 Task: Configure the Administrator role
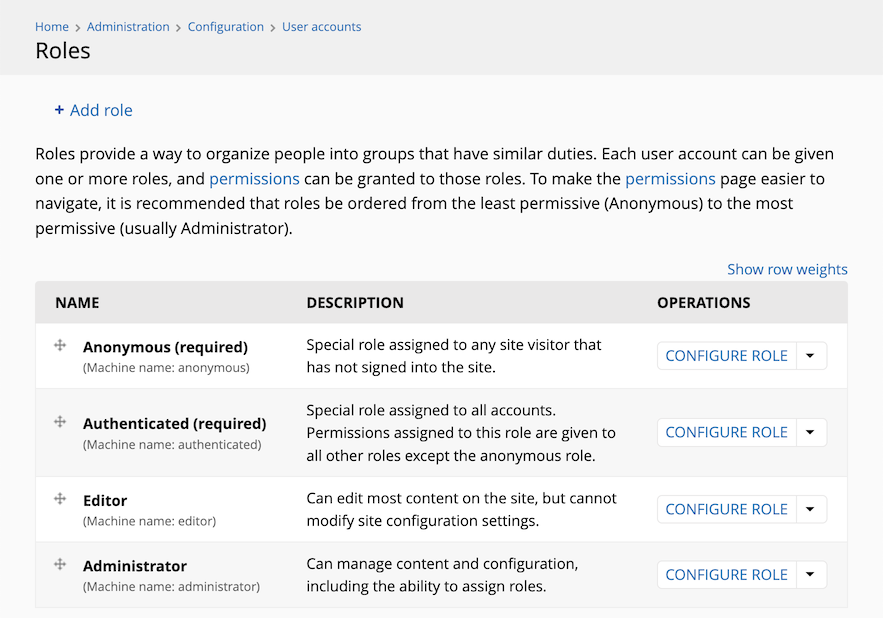(726, 575)
